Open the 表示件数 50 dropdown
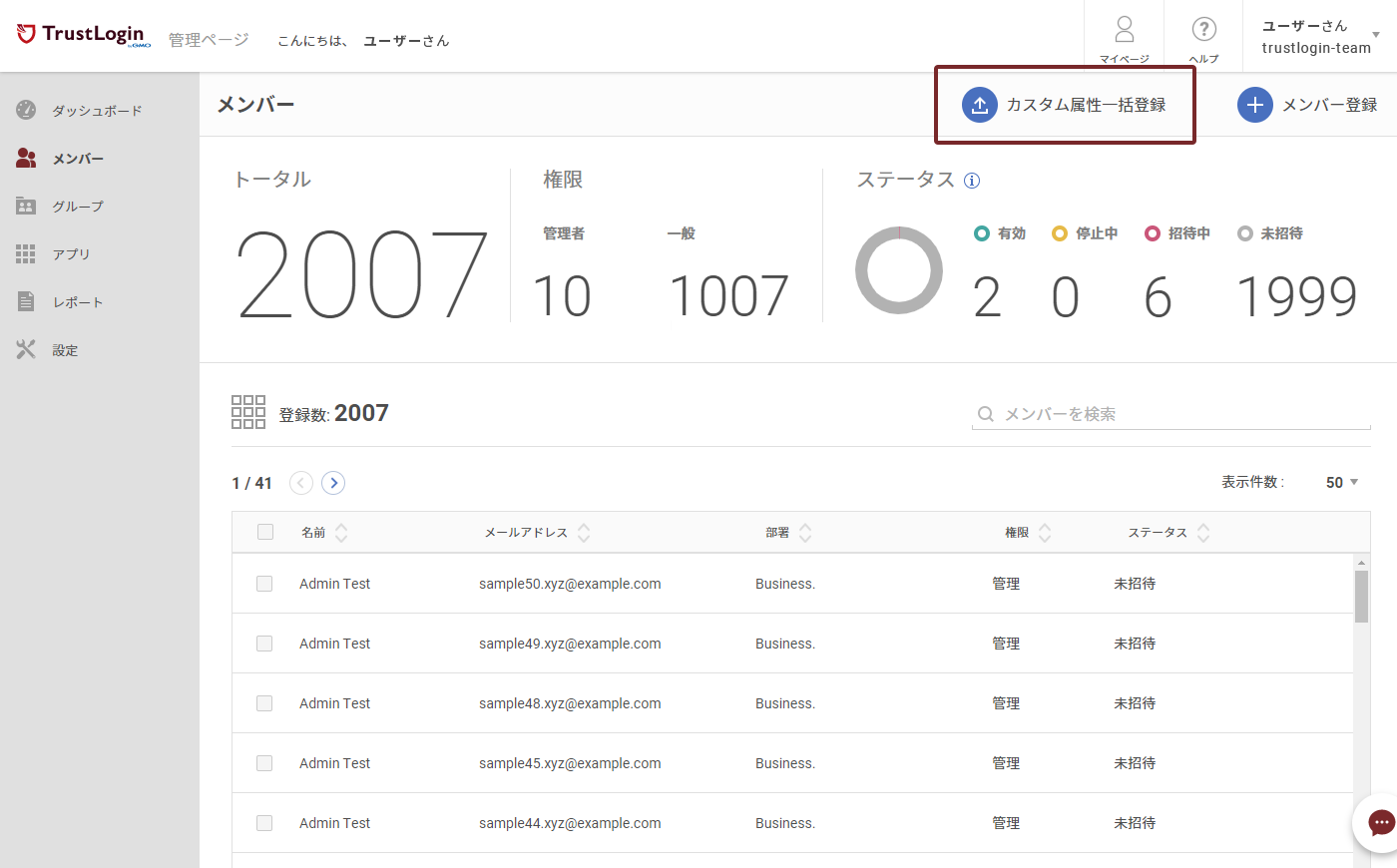 pyautogui.click(x=1342, y=483)
